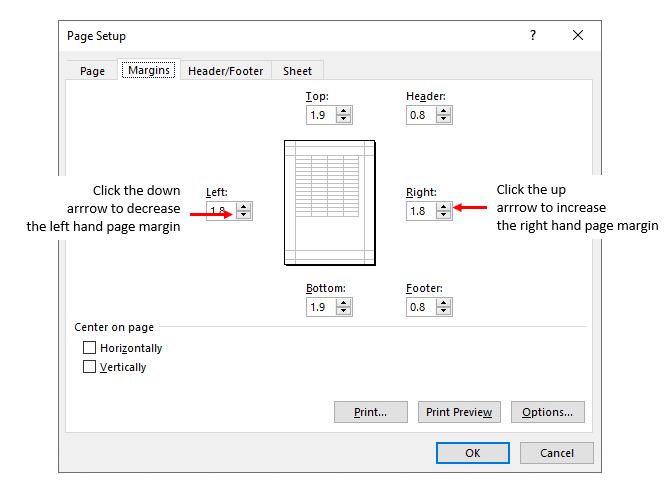Click inside the Bottom margin value field
Image resolution: width=668 pixels, height=500 pixels.
pos(321,308)
